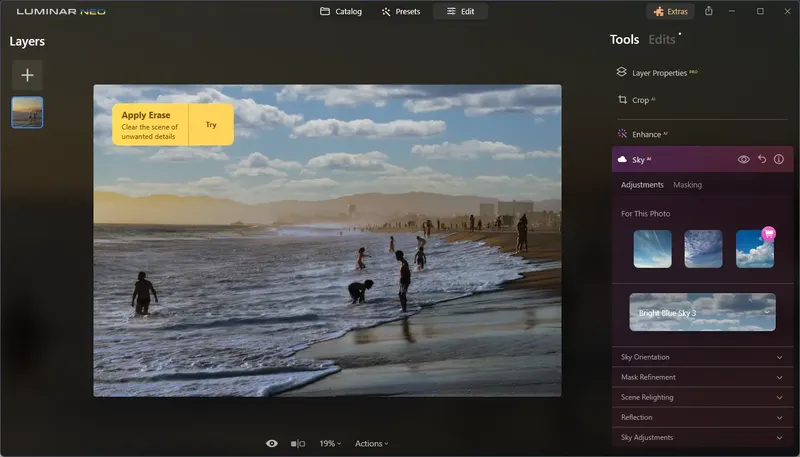800x457 pixels.
Task: Click Try on the Apply Erase tip
Action: pyautogui.click(x=211, y=125)
